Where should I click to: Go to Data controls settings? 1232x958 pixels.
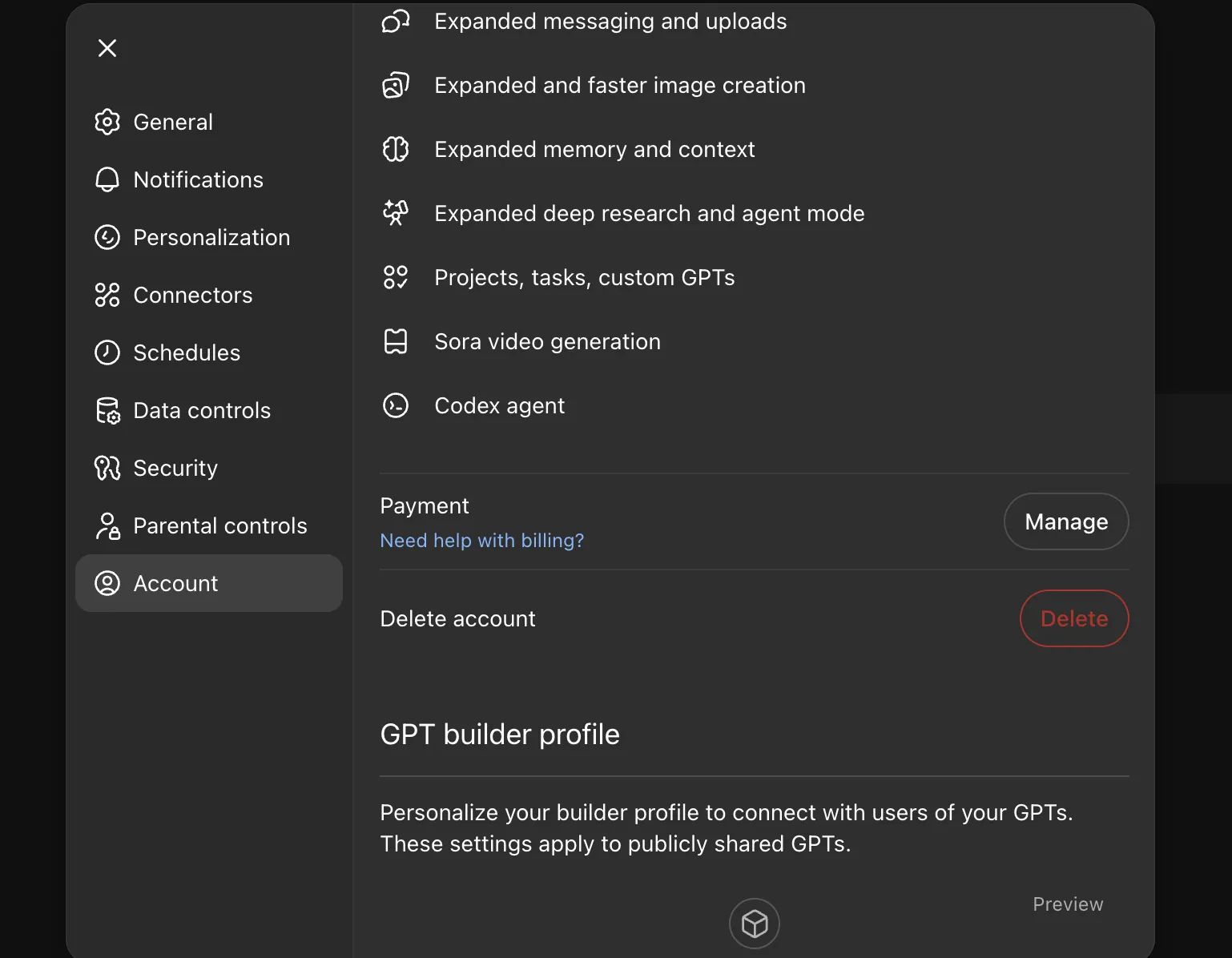[x=202, y=410]
